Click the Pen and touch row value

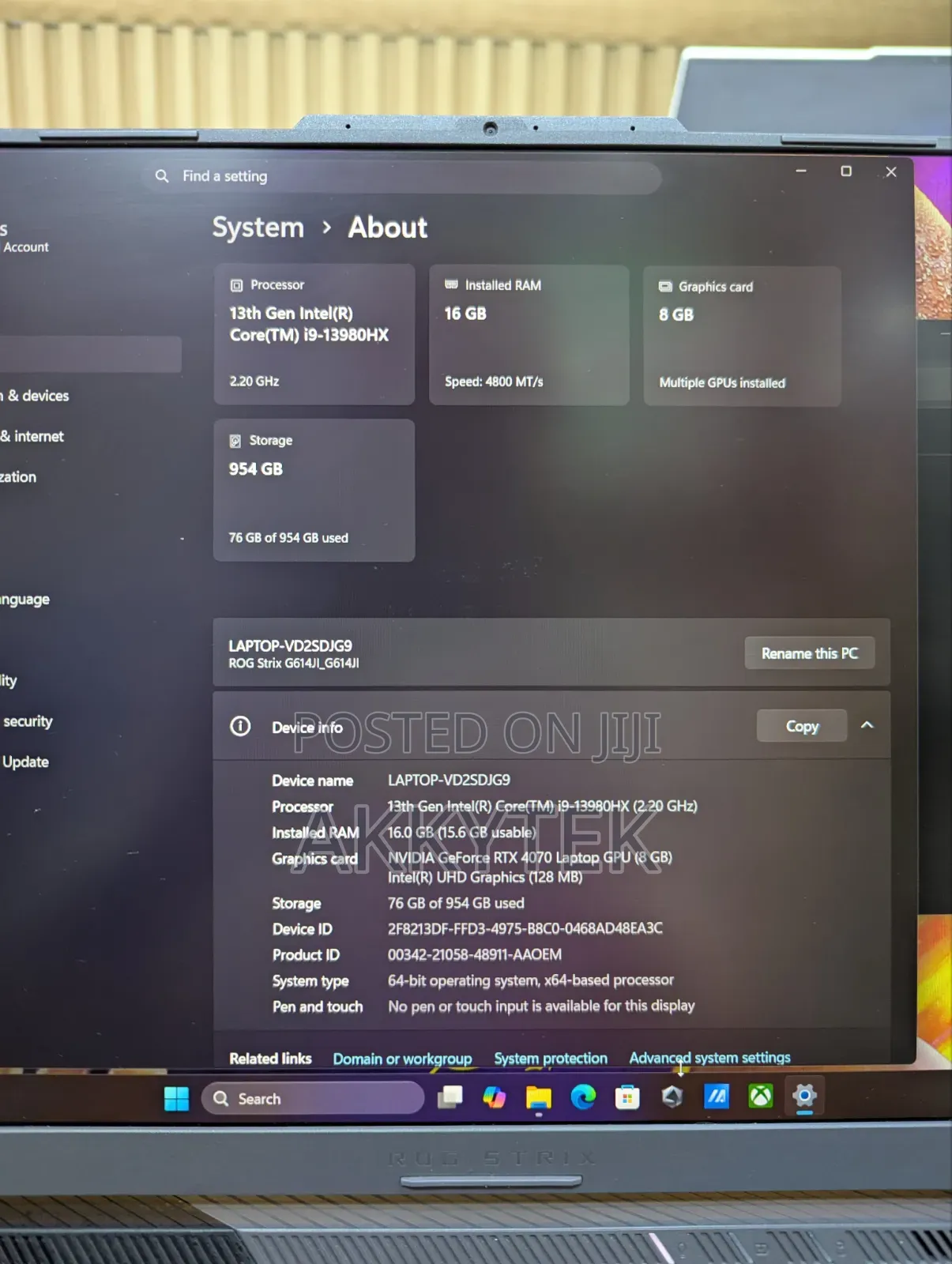click(541, 1006)
